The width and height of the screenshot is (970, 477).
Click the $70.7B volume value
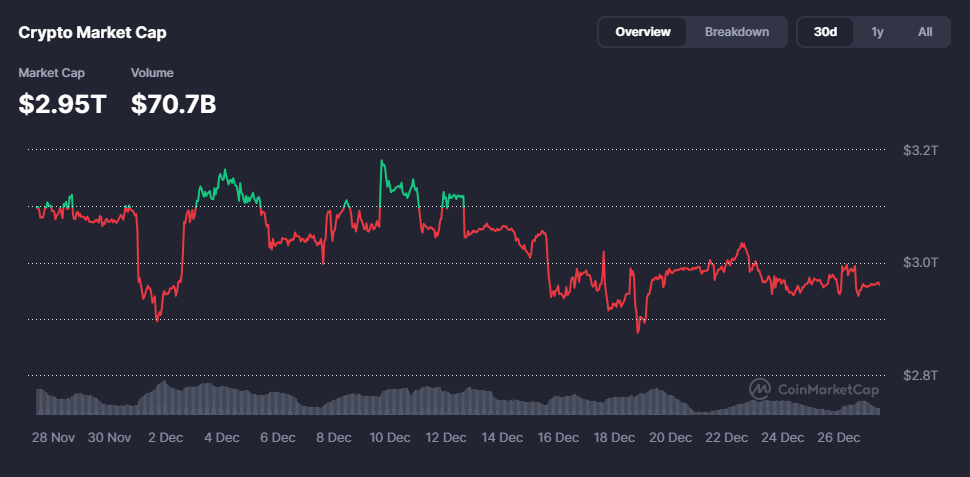coord(174,103)
